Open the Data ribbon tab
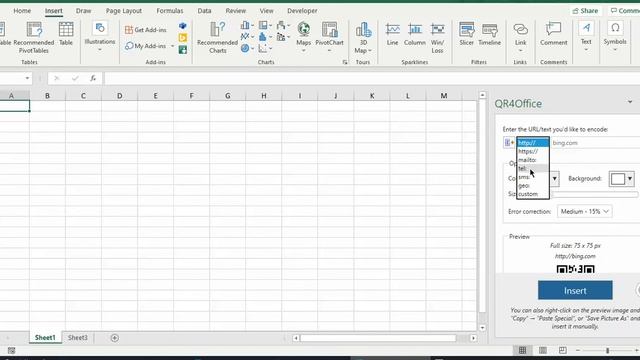This screenshot has width=640, height=360. click(204, 11)
